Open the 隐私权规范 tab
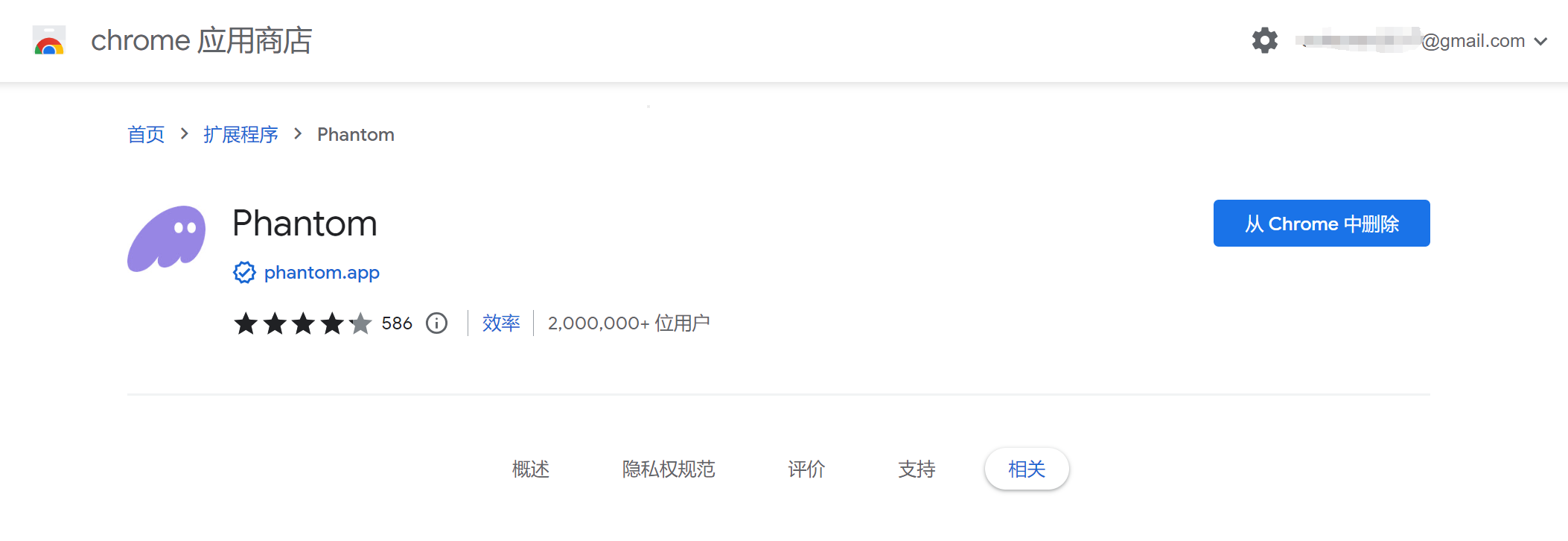The height and width of the screenshot is (541, 1568). tap(669, 469)
